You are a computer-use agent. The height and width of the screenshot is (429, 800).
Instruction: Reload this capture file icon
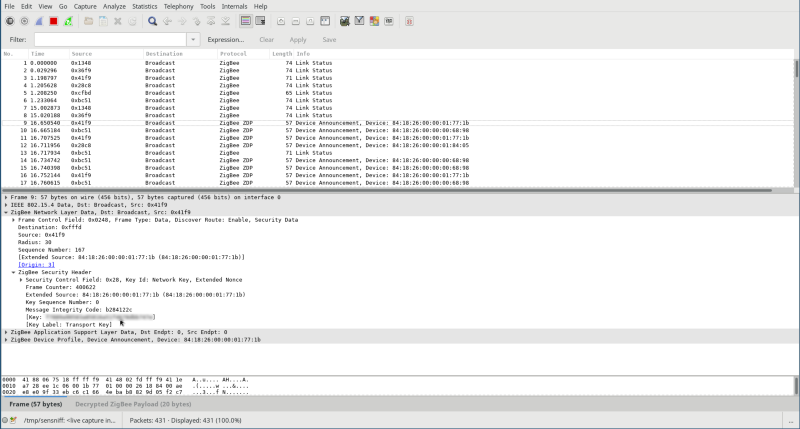[x=132, y=21]
